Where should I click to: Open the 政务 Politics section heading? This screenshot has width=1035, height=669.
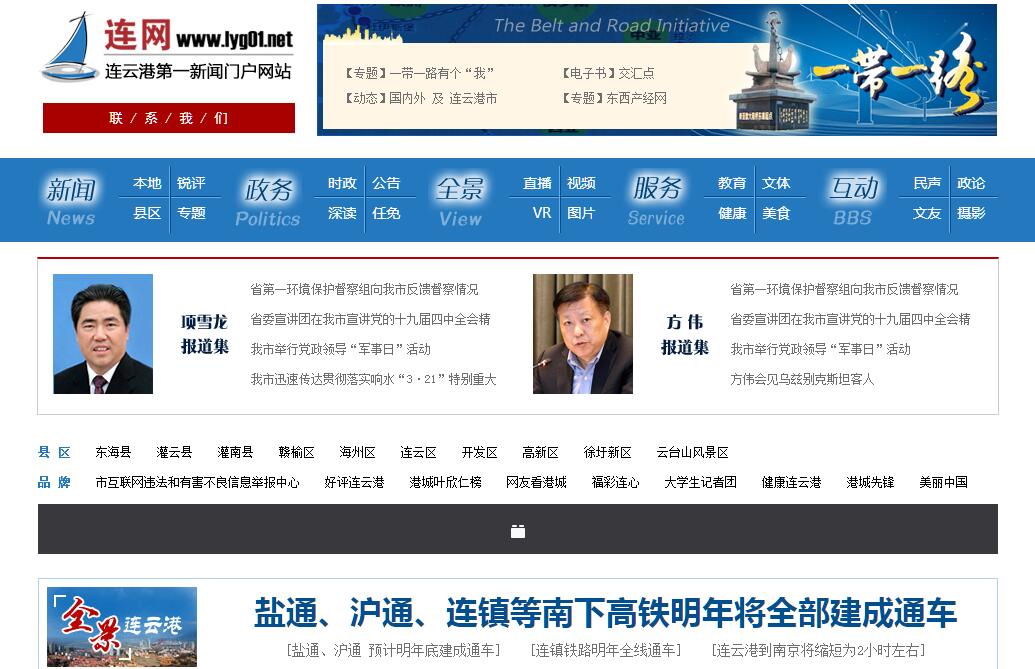268,200
